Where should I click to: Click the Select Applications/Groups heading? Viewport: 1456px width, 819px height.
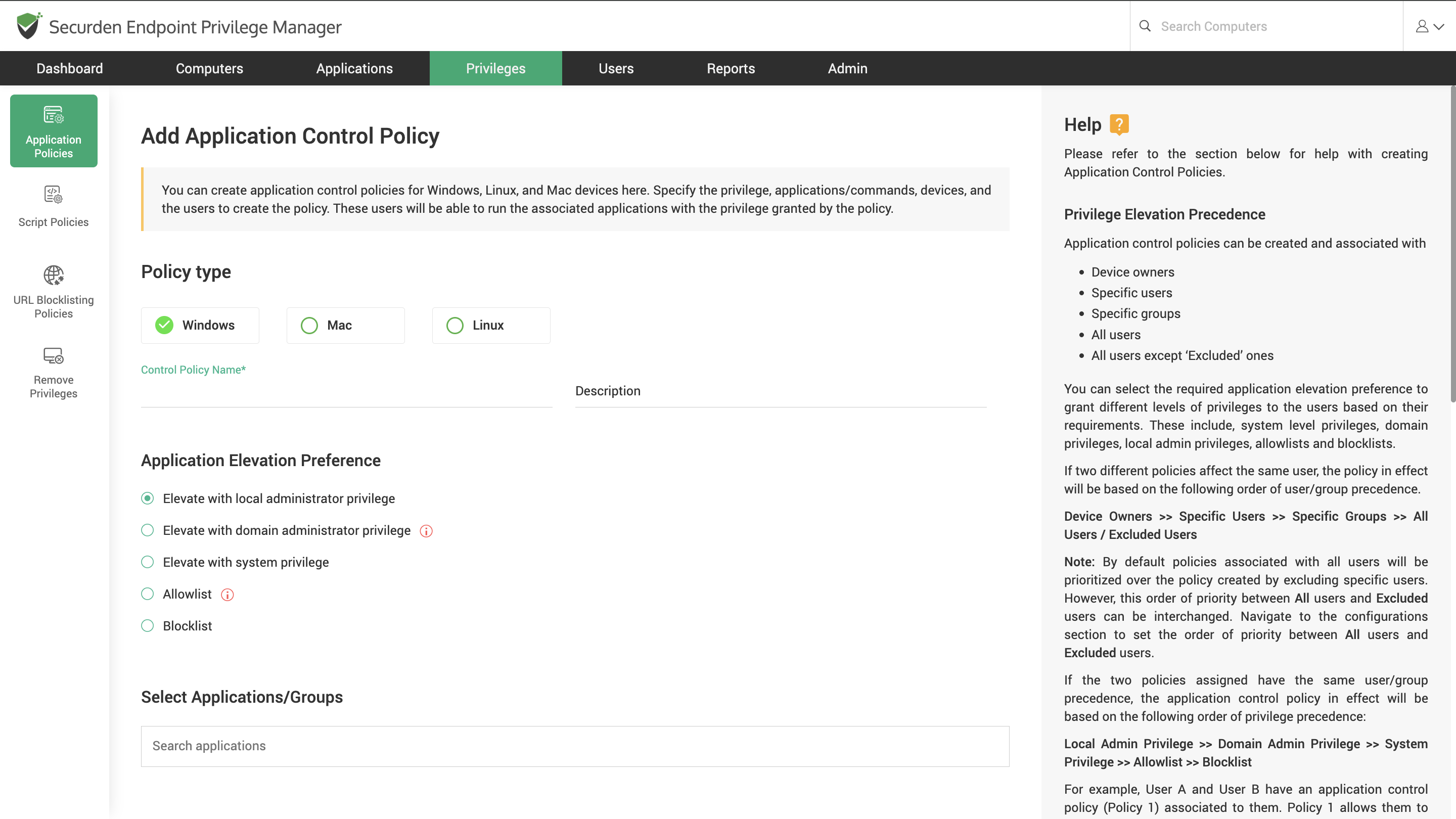point(242,698)
